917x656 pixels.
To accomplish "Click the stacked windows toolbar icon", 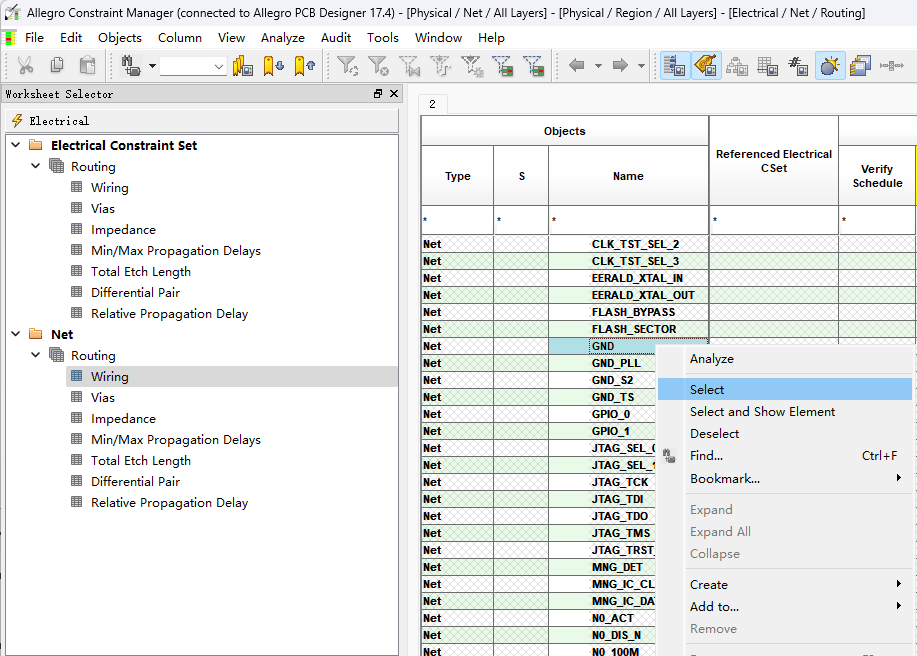I will [x=860, y=65].
